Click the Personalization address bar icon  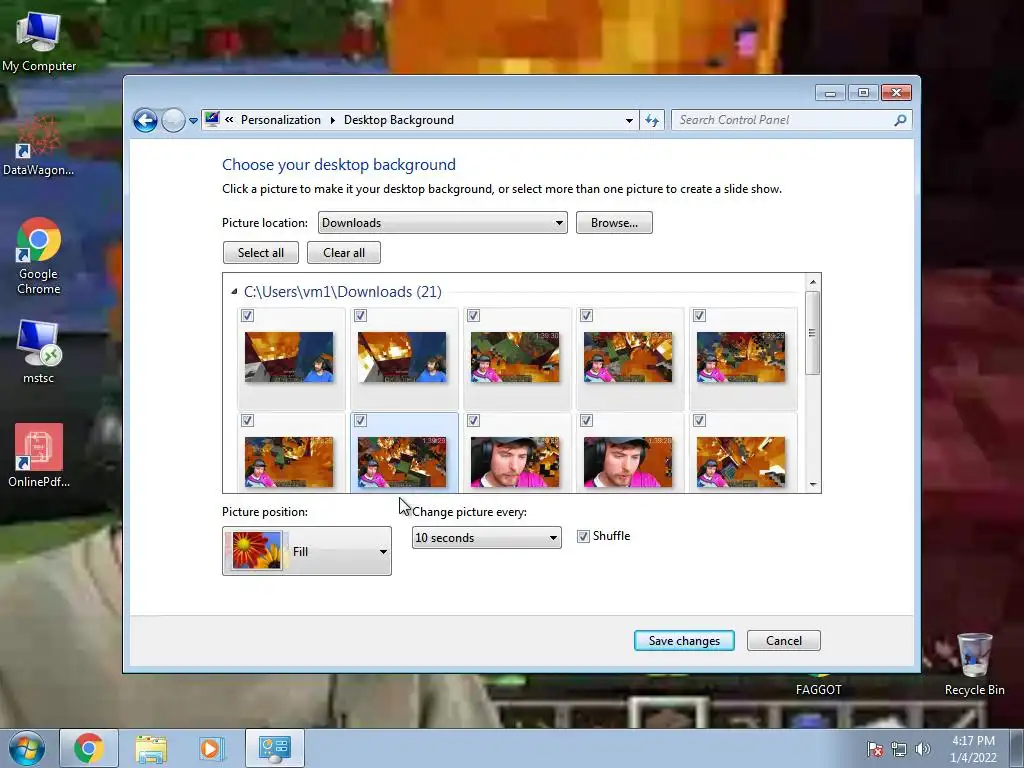tap(212, 120)
